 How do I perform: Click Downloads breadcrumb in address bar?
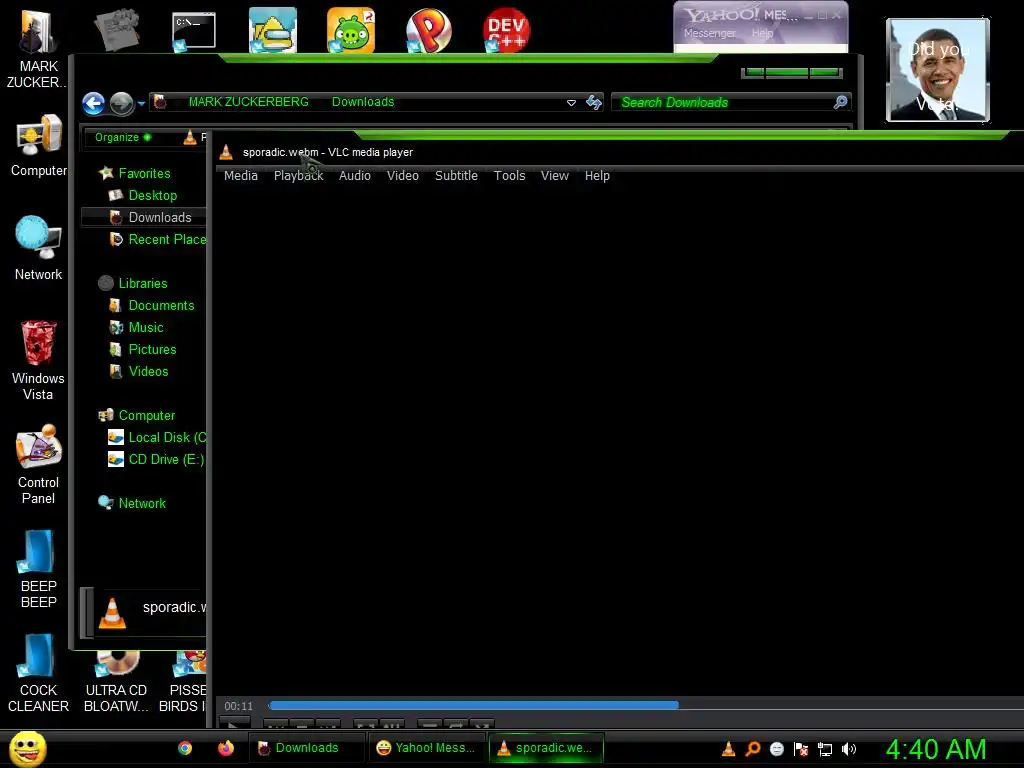tap(363, 102)
